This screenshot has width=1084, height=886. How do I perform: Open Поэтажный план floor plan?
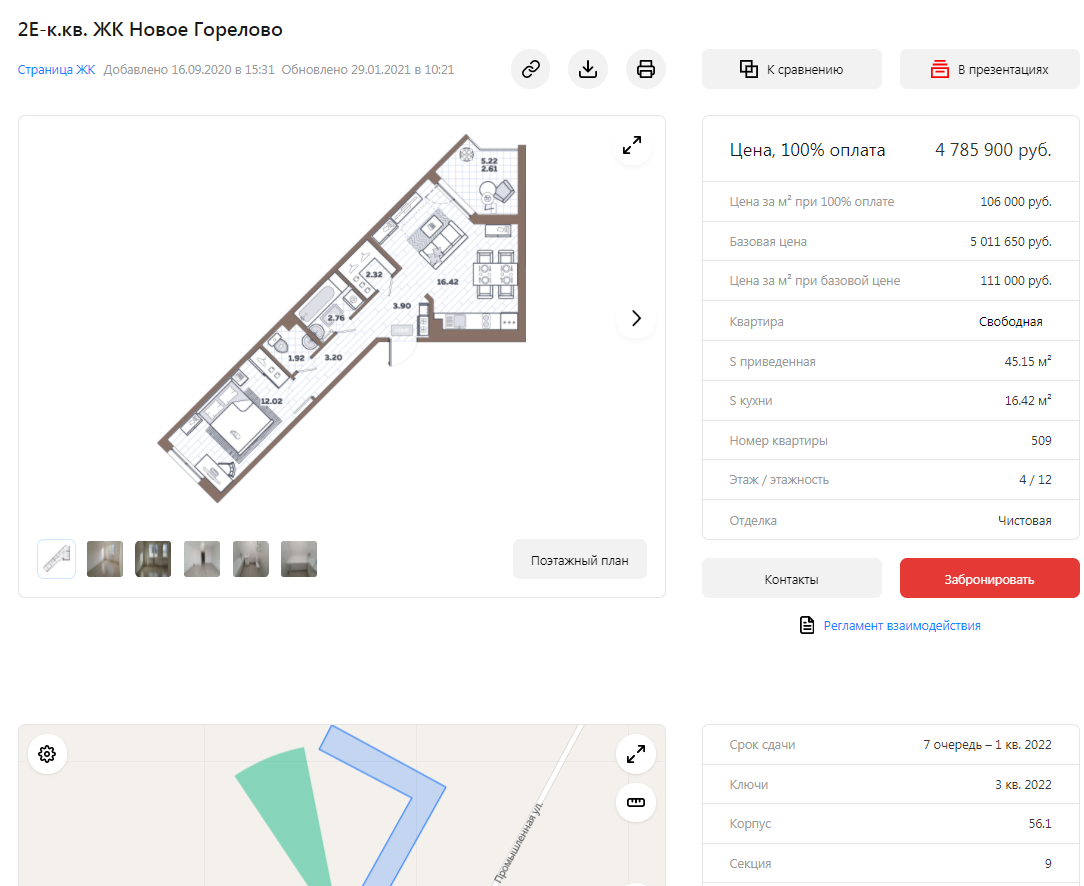click(580, 560)
